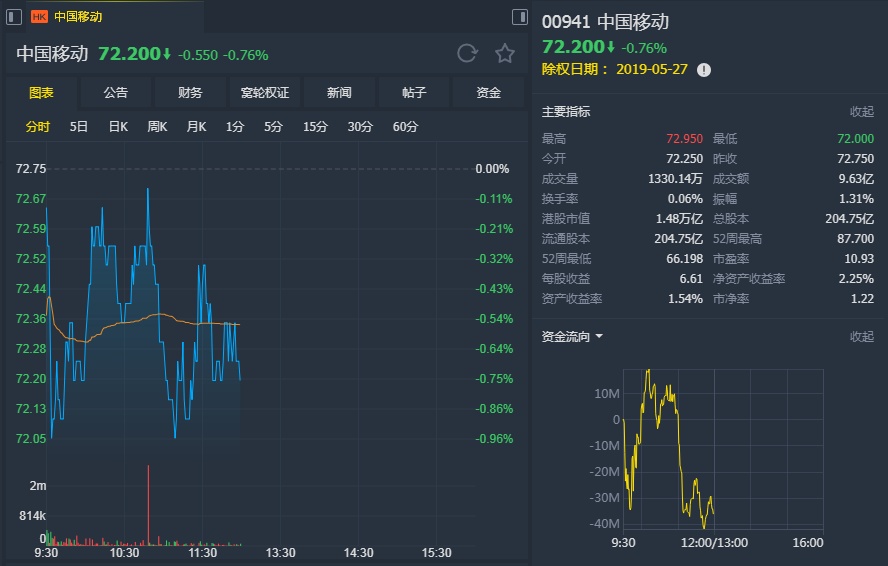
Task: Star 中国移动 to add to favorites
Action: 505,54
